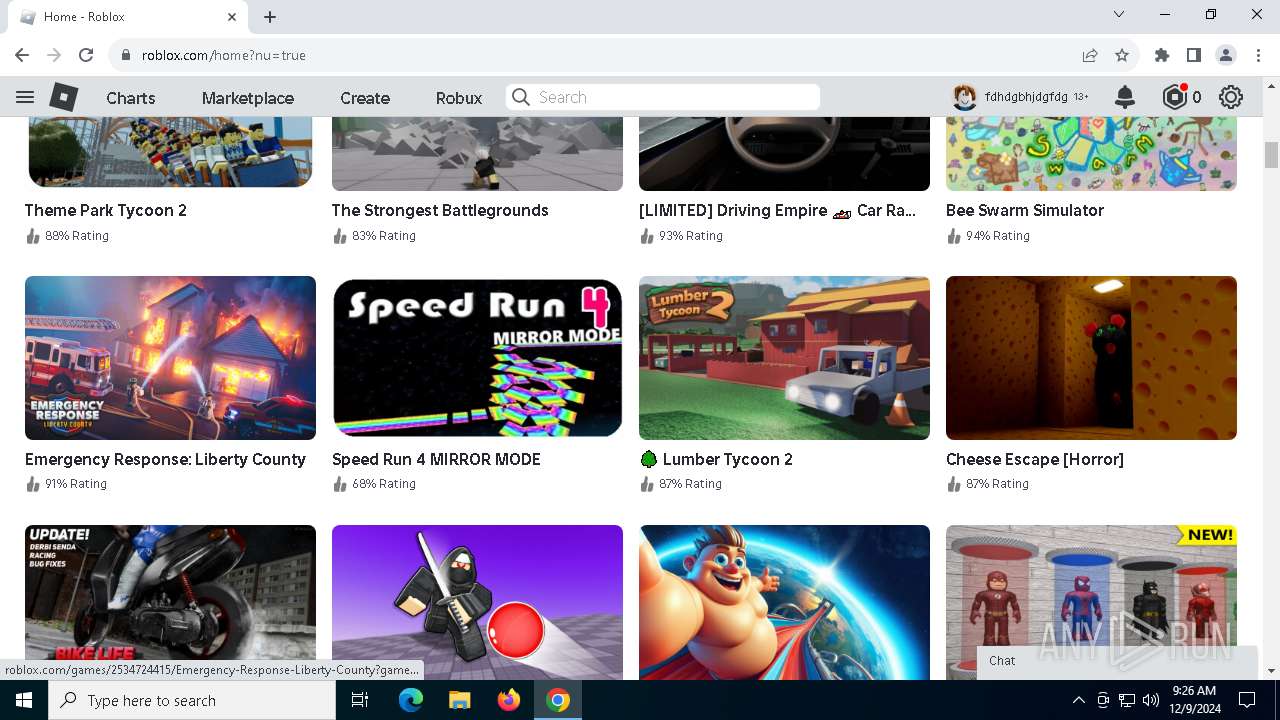
Task: Click the Driving Empire thumbnail image
Action: pos(784,154)
